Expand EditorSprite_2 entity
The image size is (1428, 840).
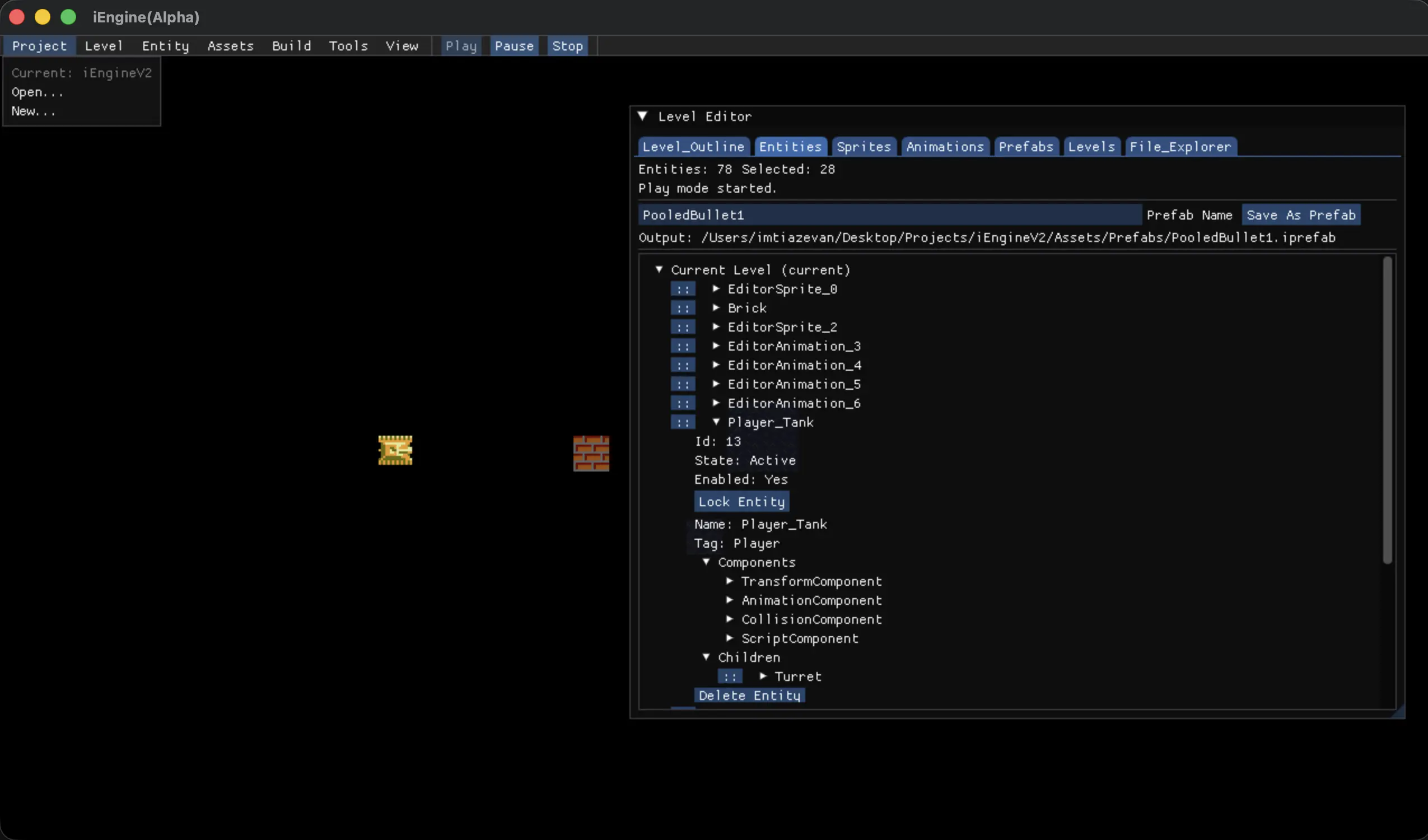click(716, 326)
